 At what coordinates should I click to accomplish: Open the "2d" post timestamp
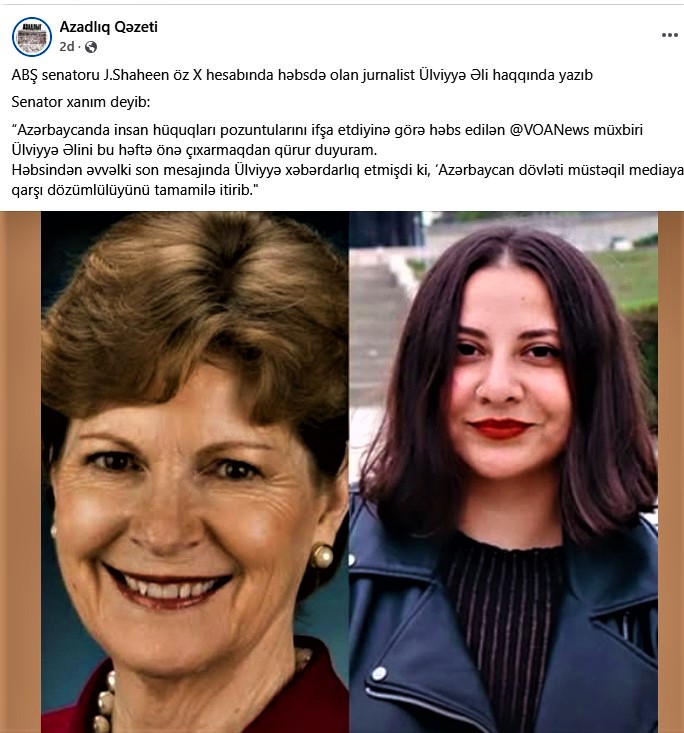click(x=67, y=47)
